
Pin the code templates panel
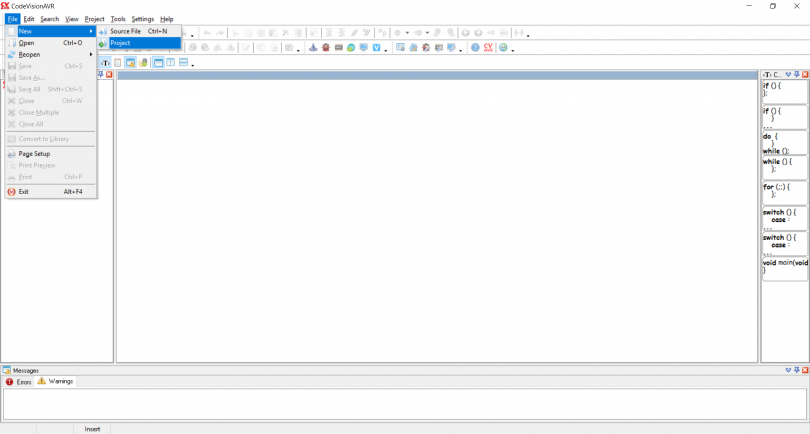pos(796,75)
